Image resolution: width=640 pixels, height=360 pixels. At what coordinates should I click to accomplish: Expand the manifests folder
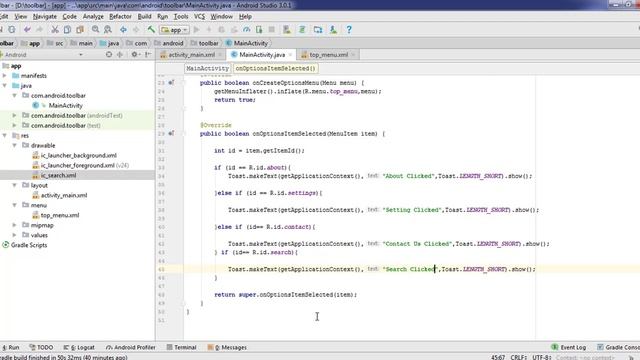4,76
